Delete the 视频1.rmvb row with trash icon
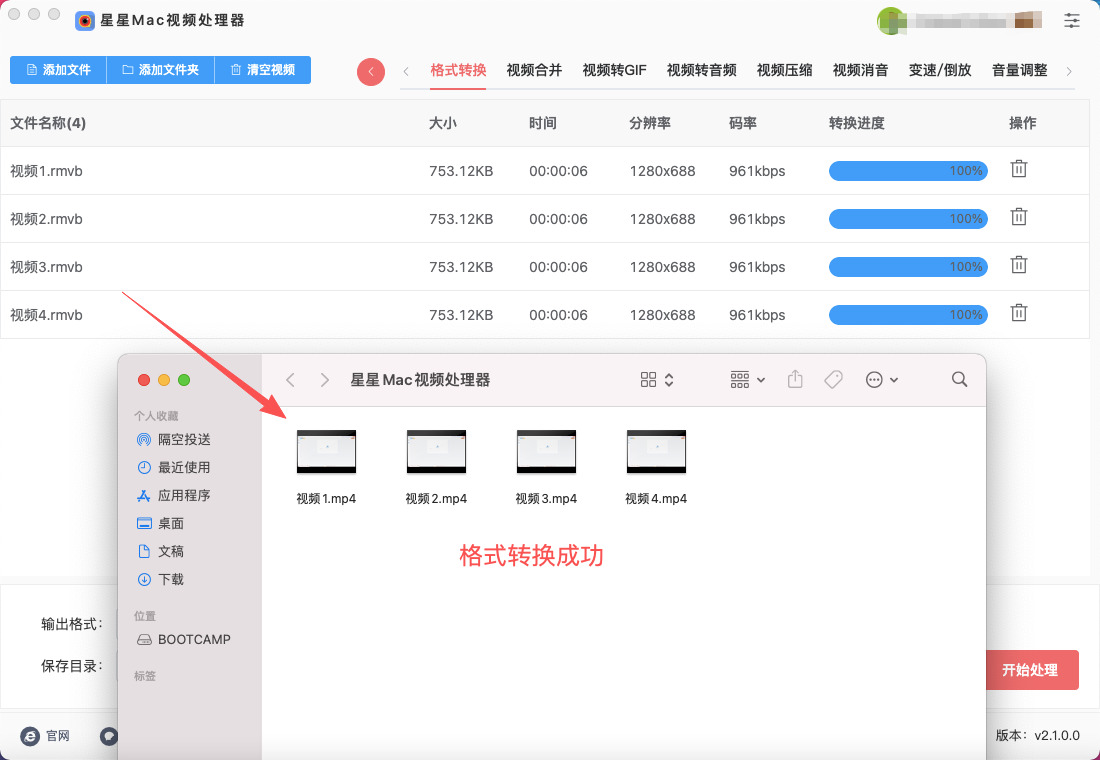1100x760 pixels. (1019, 169)
